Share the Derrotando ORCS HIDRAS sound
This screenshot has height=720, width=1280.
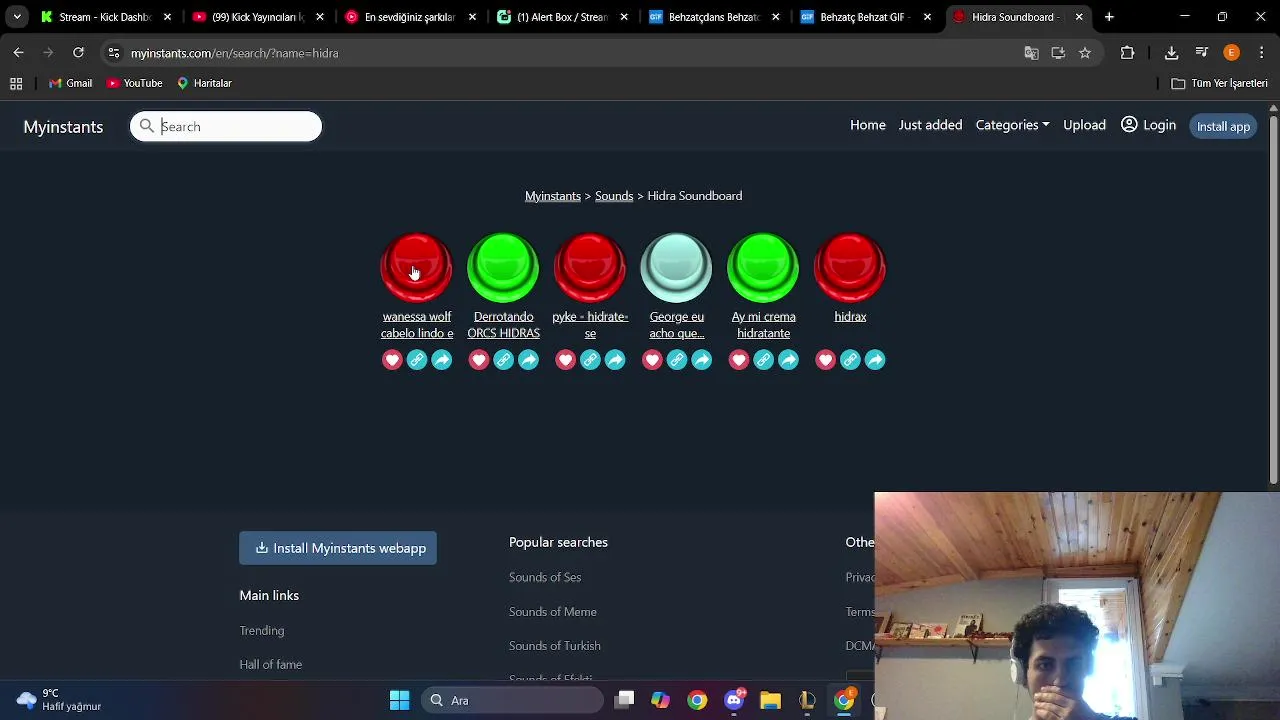[529, 360]
